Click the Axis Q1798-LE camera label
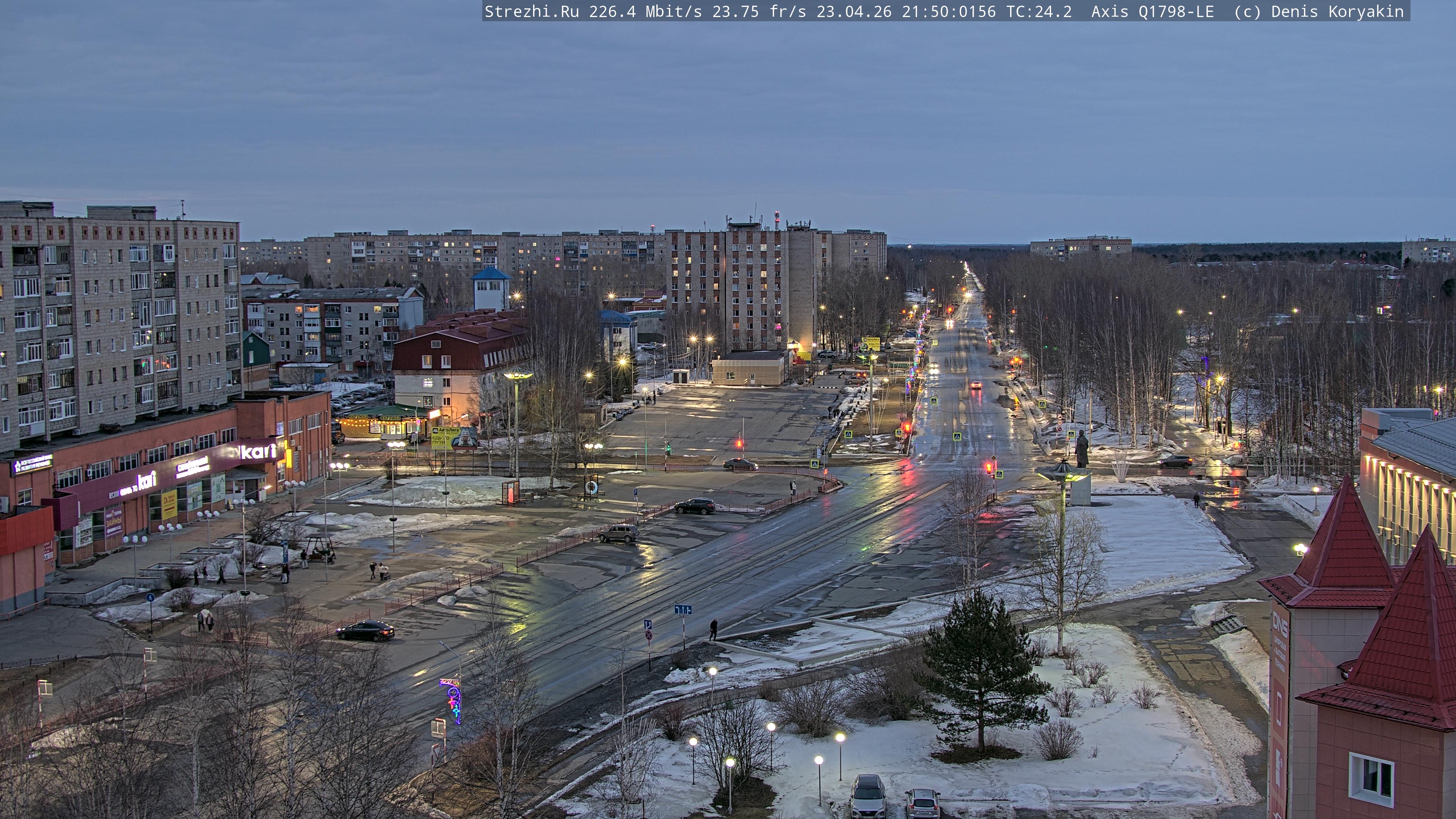This screenshot has width=1456, height=819. pos(1152,12)
